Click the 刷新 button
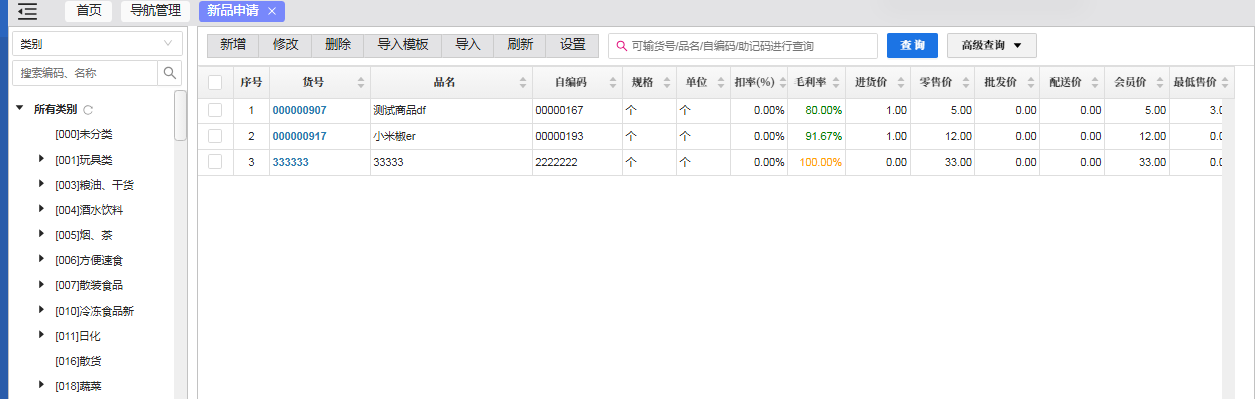The height and width of the screenshot is (399, 1255). click(520, 45)
